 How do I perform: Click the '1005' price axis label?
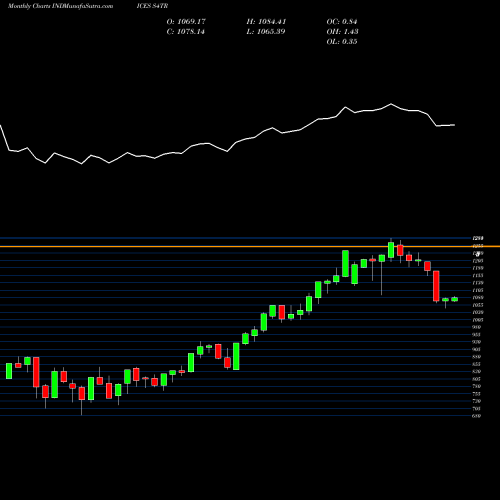click(x=478, y=320)
